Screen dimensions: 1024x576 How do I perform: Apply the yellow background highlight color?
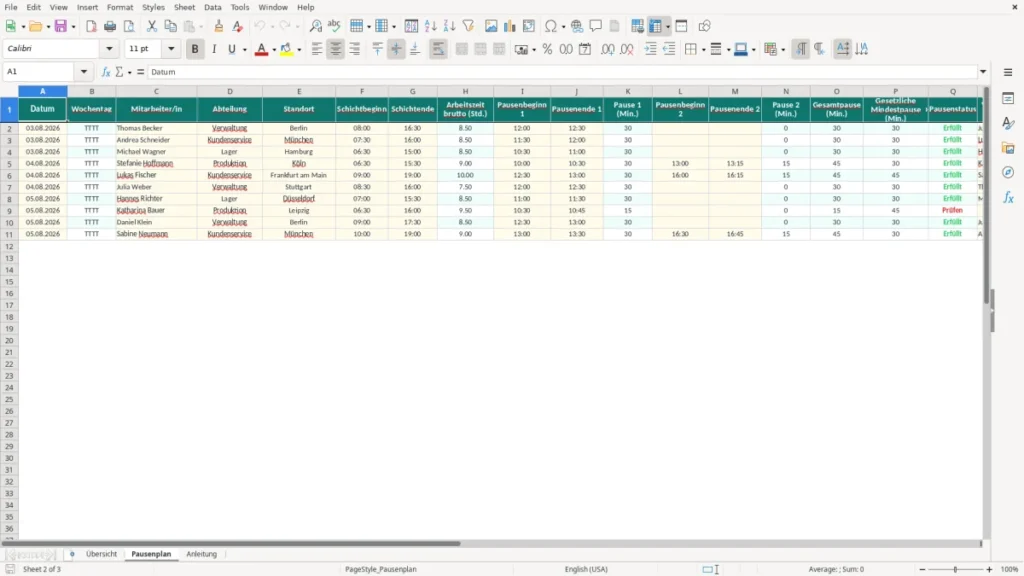286,49
